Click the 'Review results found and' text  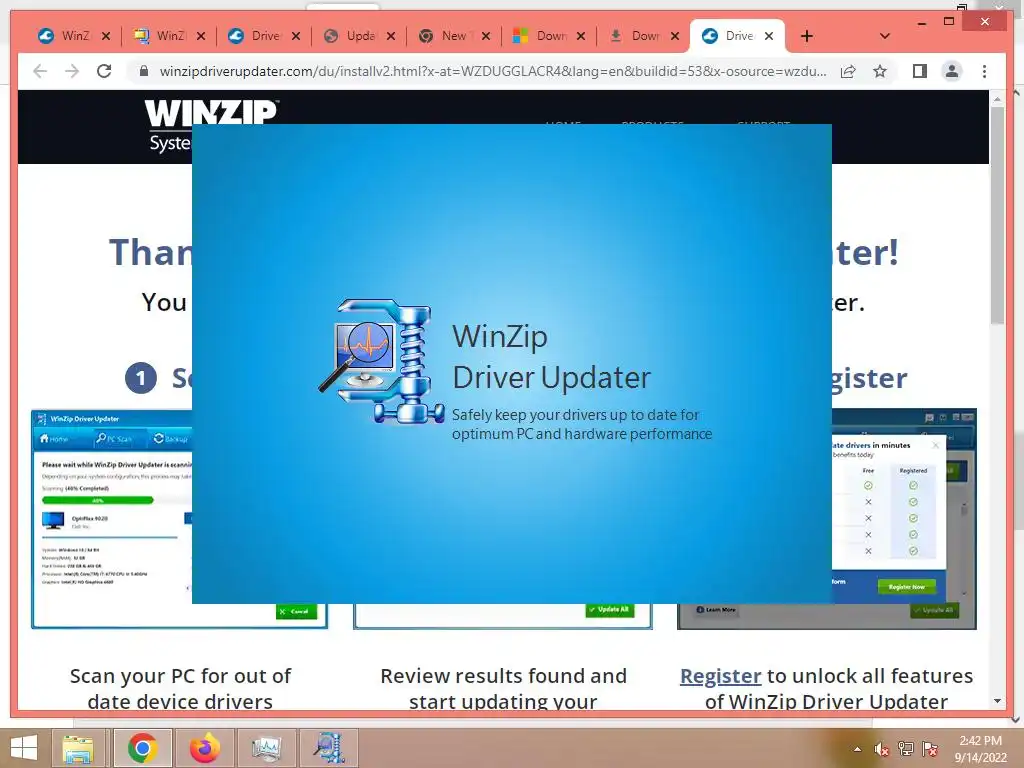(504, 676)
